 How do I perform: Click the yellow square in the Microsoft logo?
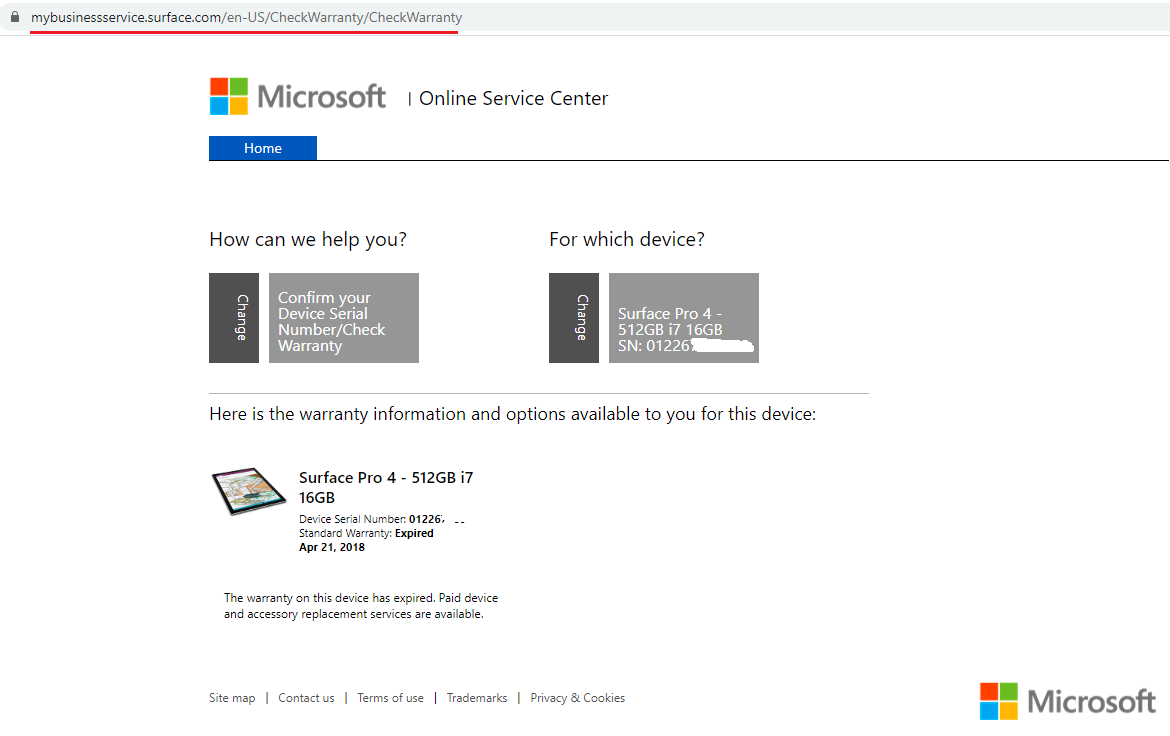pos(237,106)
